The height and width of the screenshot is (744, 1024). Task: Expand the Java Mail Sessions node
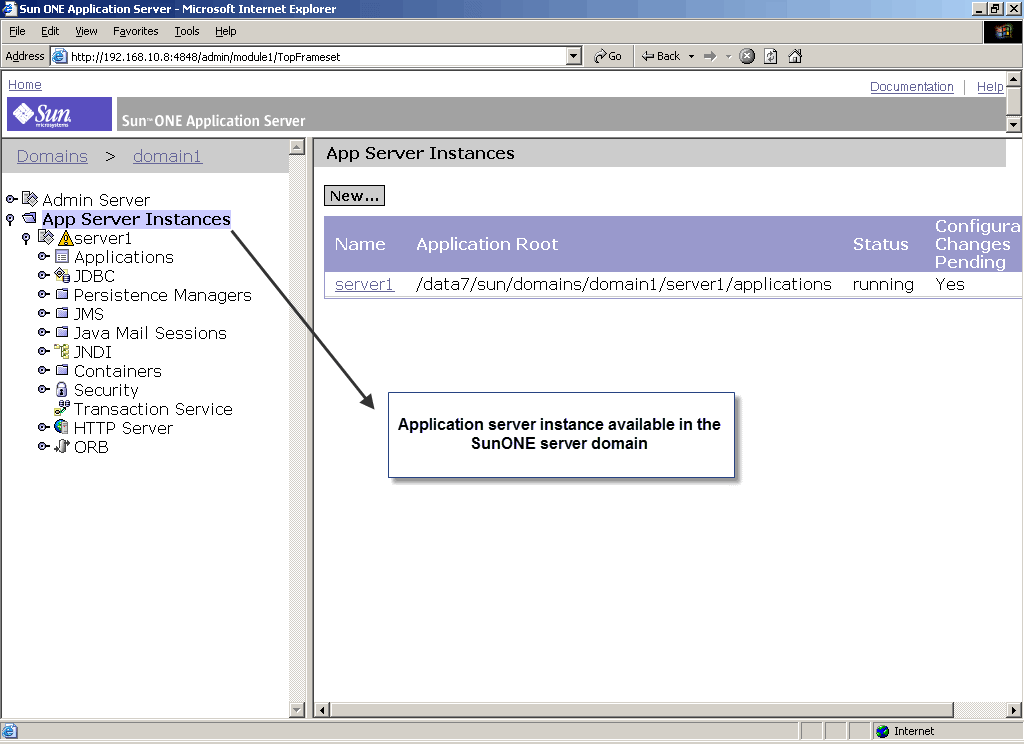(x=43, y=332)
